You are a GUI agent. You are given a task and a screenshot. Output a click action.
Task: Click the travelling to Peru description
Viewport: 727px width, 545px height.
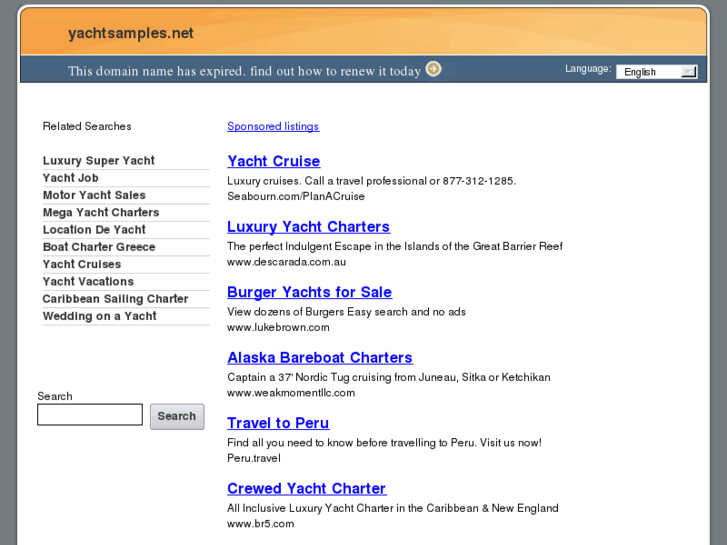[x=384, y=442]
